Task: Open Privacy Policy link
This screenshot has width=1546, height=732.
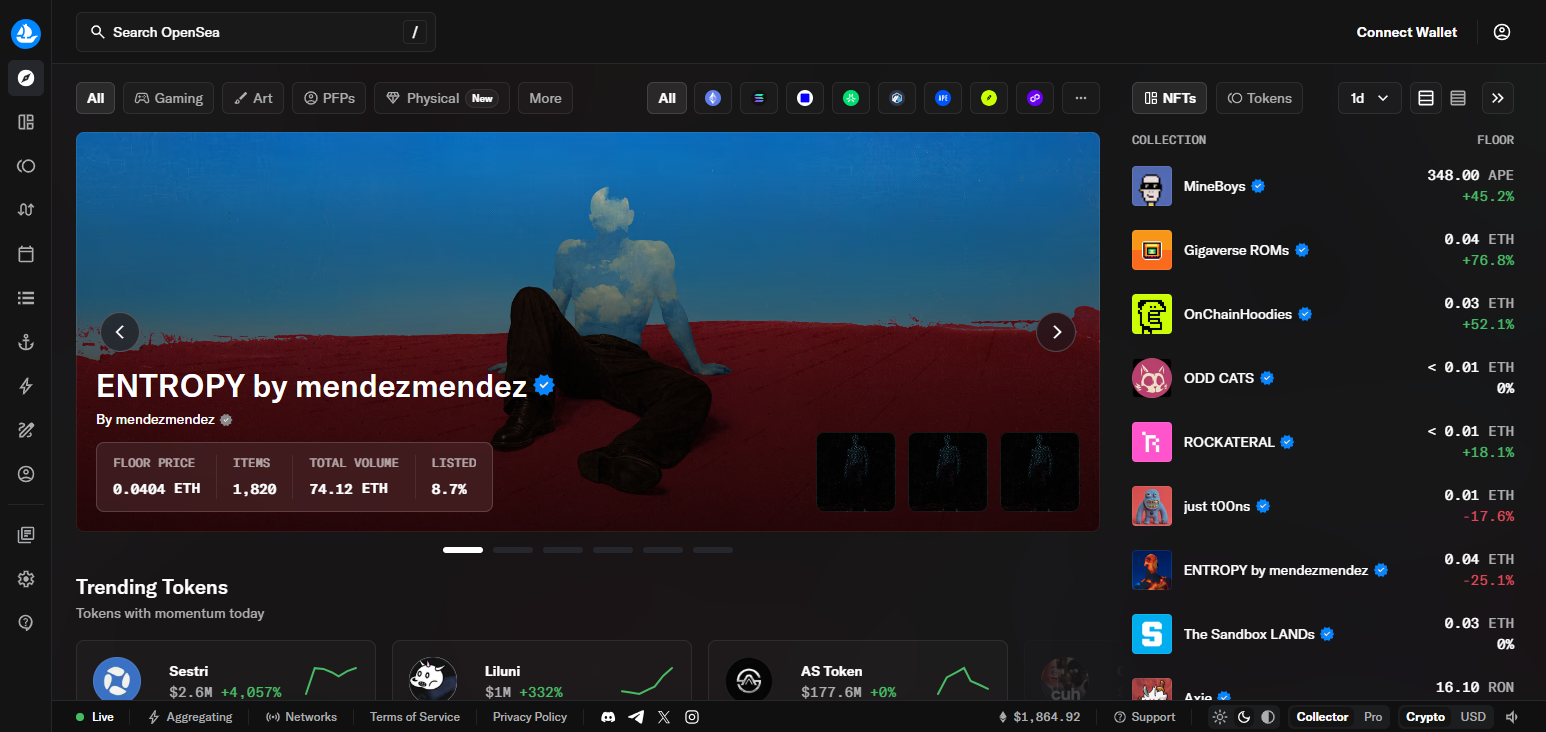Action: (530, 717)
